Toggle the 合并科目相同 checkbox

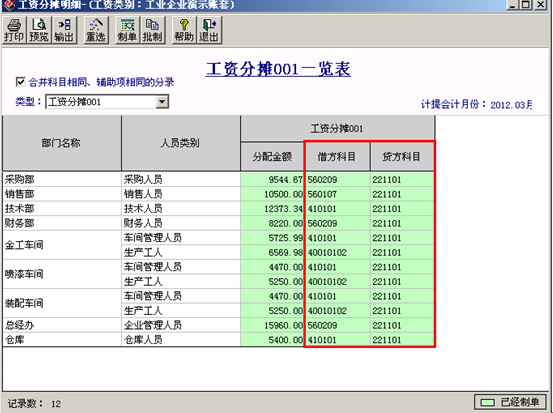coord(20,82)
